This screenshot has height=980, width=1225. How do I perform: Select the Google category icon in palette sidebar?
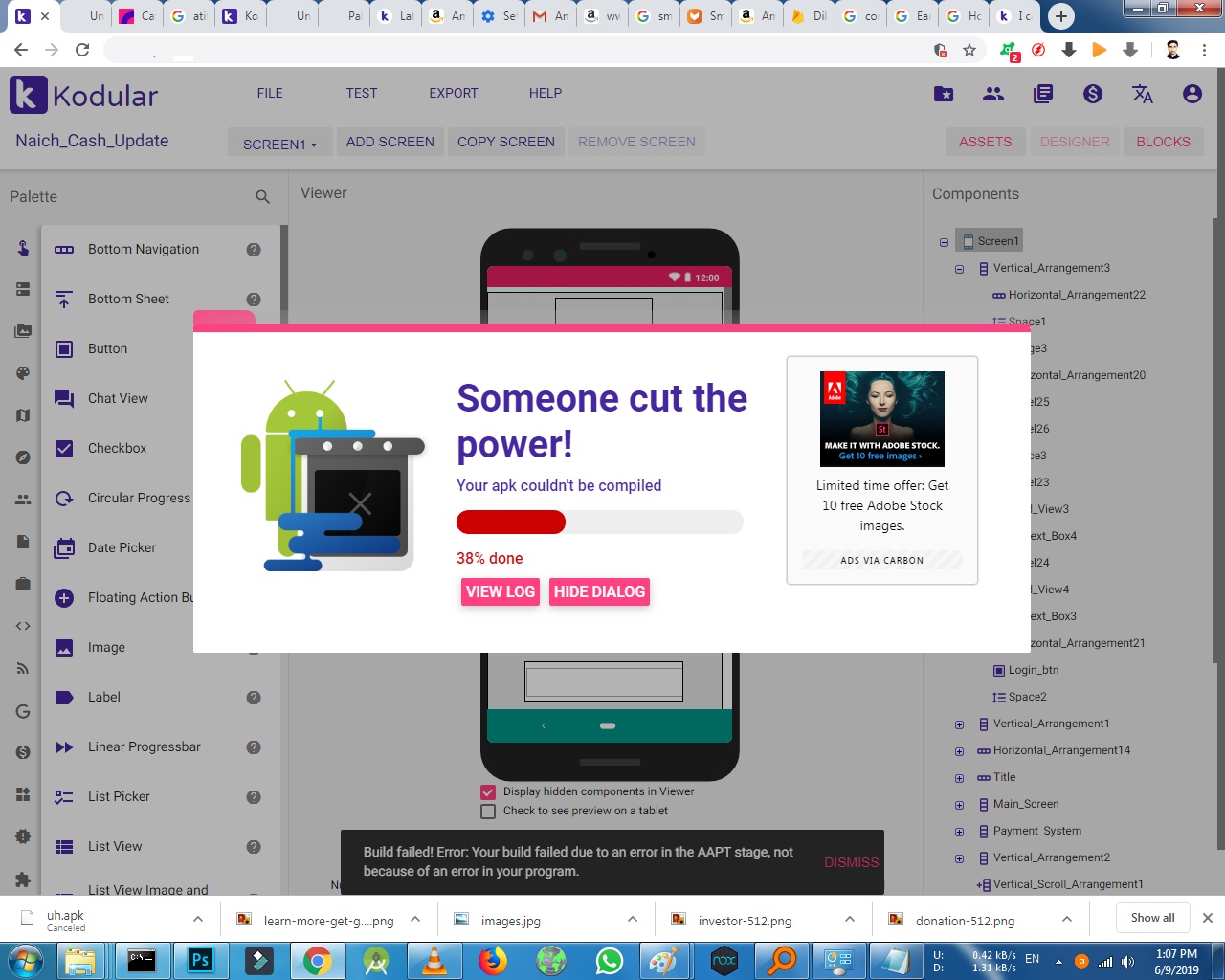pos(23,711)
